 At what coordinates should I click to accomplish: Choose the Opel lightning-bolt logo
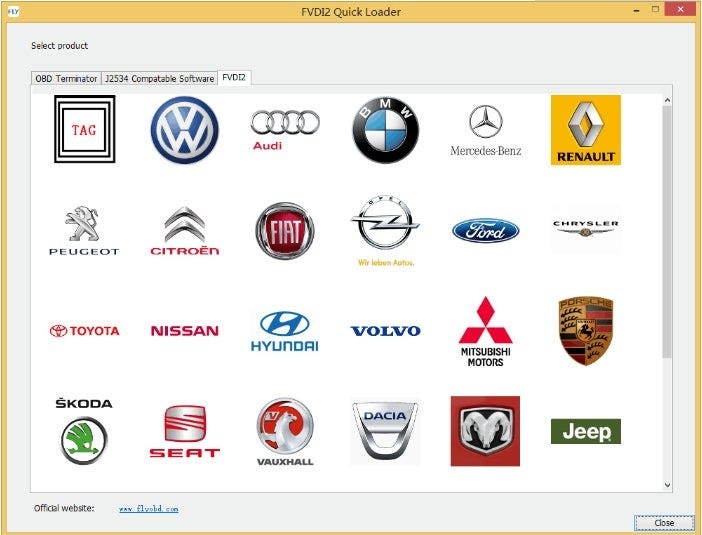pyautogui.click(x=385, y=231)
